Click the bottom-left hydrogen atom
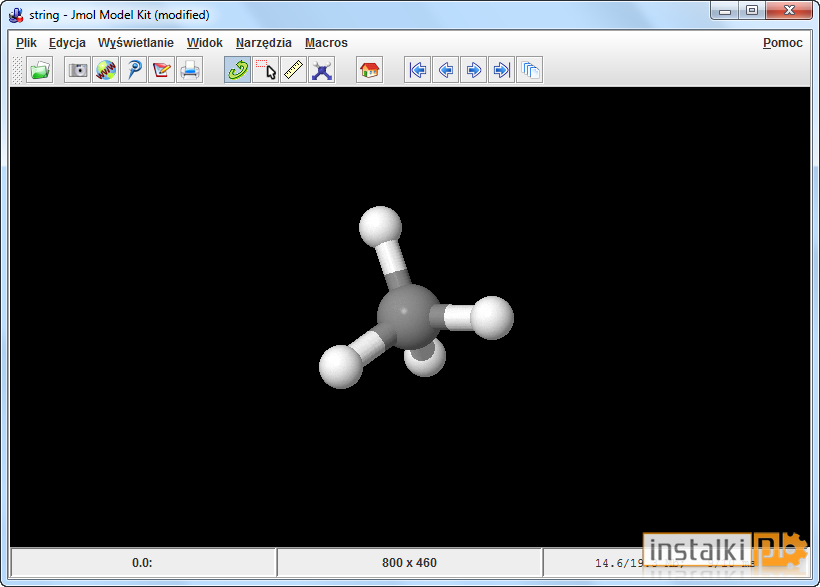Viewport: 820px width, 587px height. click(341, 366)
